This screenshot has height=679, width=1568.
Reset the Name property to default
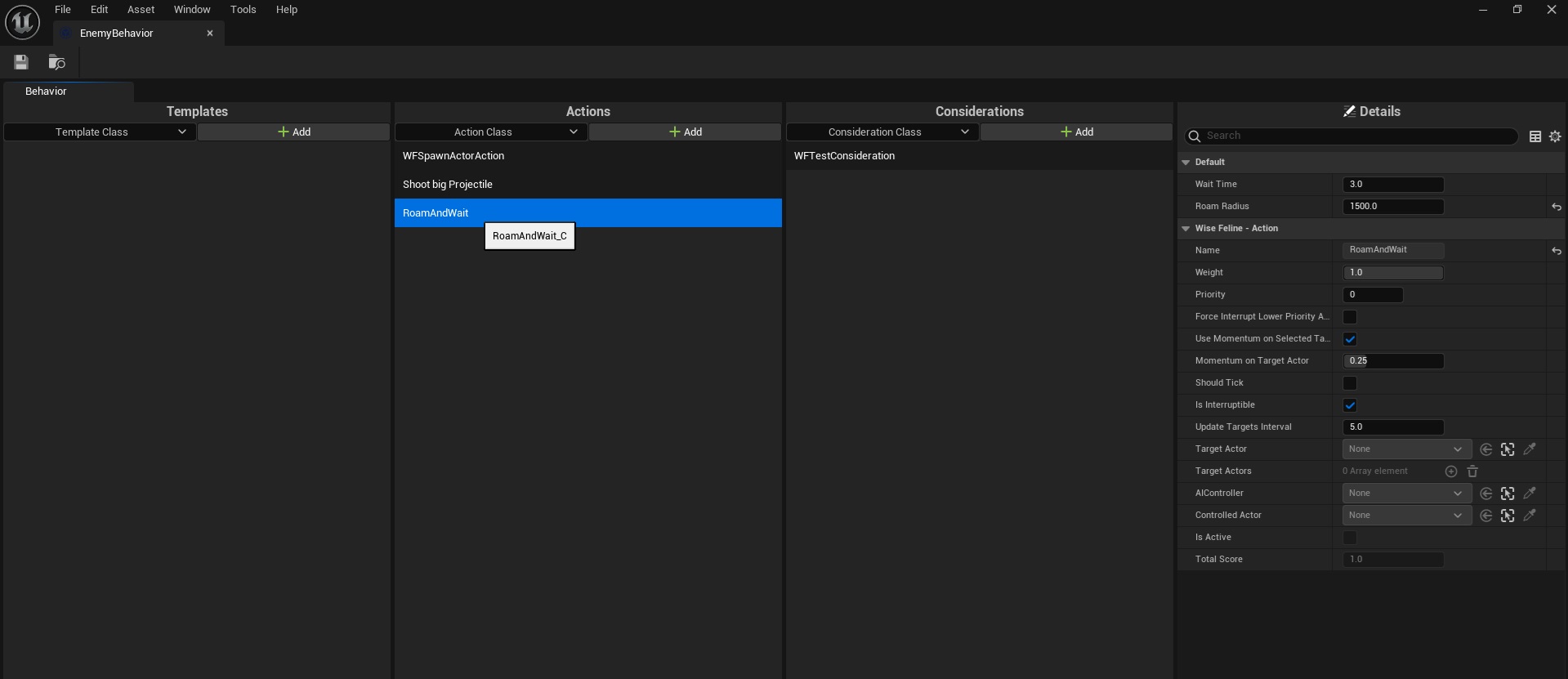pos(1556,251)
